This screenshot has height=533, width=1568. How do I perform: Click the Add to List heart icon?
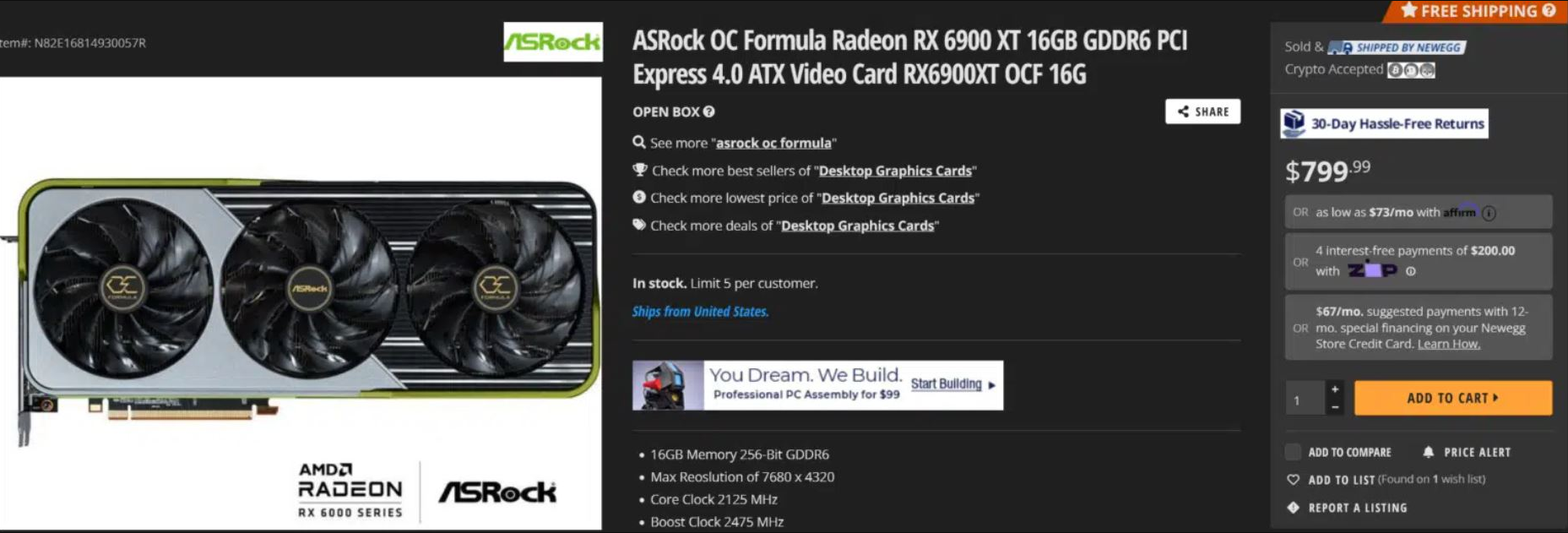[x=1293, y=480]
